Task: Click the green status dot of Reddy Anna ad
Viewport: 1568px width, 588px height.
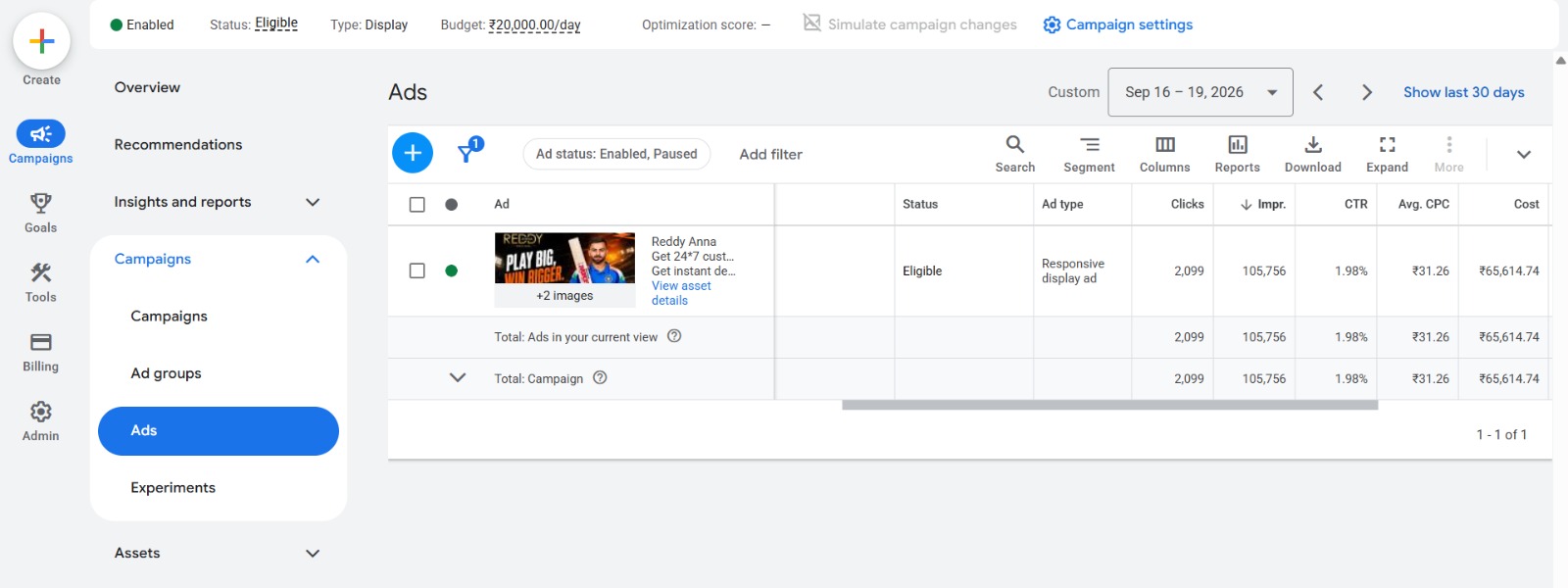Action: coord(452,270)
